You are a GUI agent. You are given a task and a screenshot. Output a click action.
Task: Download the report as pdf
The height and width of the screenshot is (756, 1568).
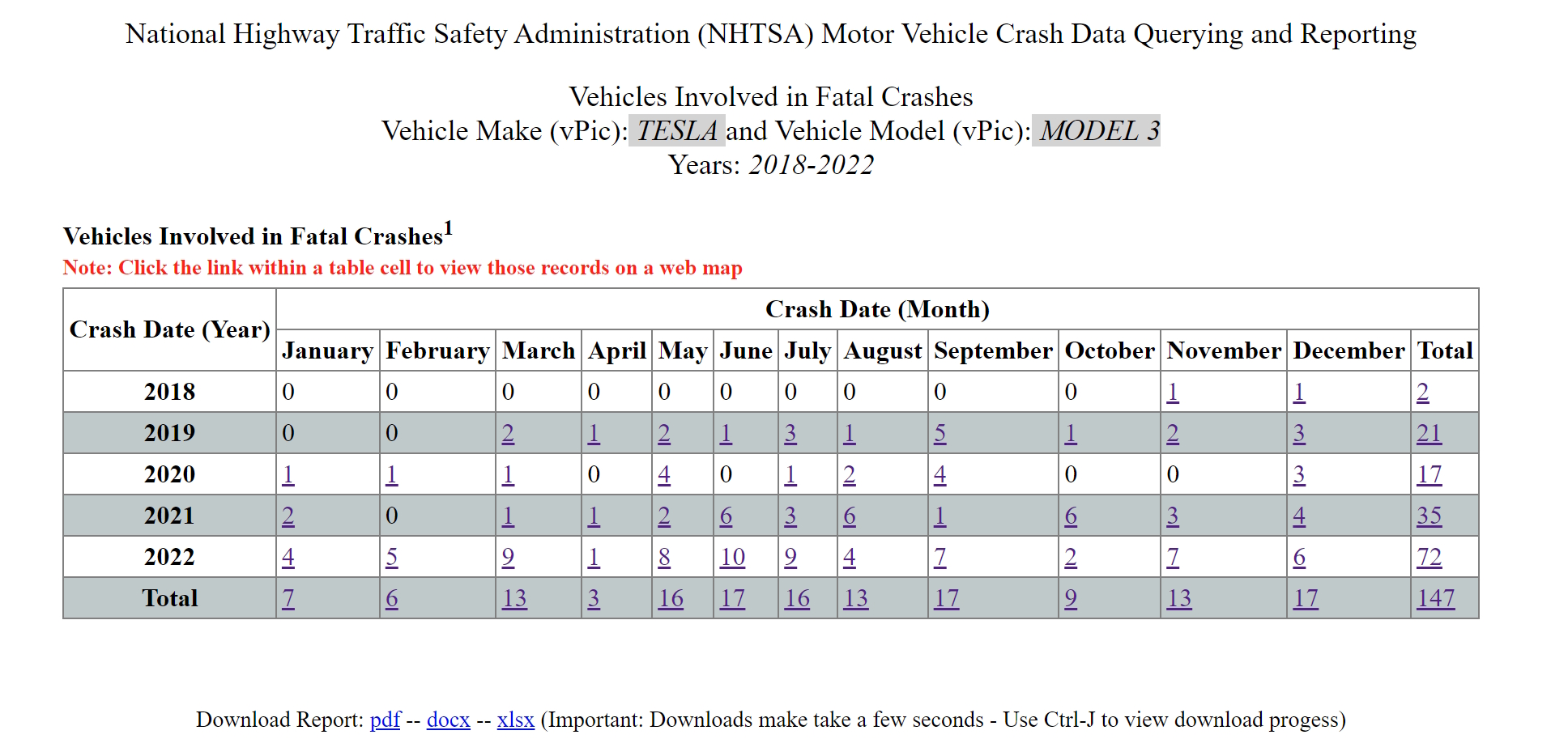click(385, 720)
